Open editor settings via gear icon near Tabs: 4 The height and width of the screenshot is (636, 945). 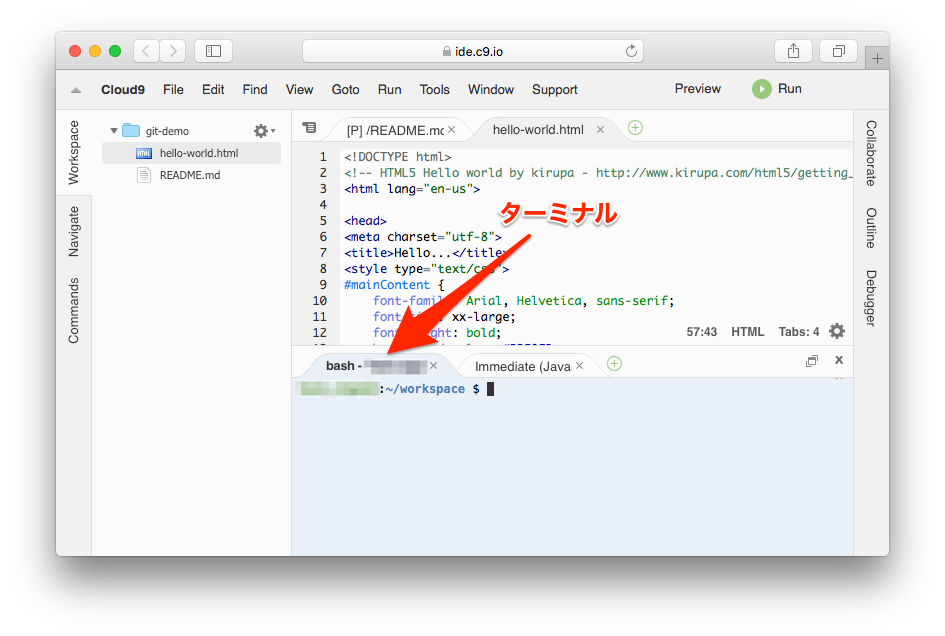837,331
